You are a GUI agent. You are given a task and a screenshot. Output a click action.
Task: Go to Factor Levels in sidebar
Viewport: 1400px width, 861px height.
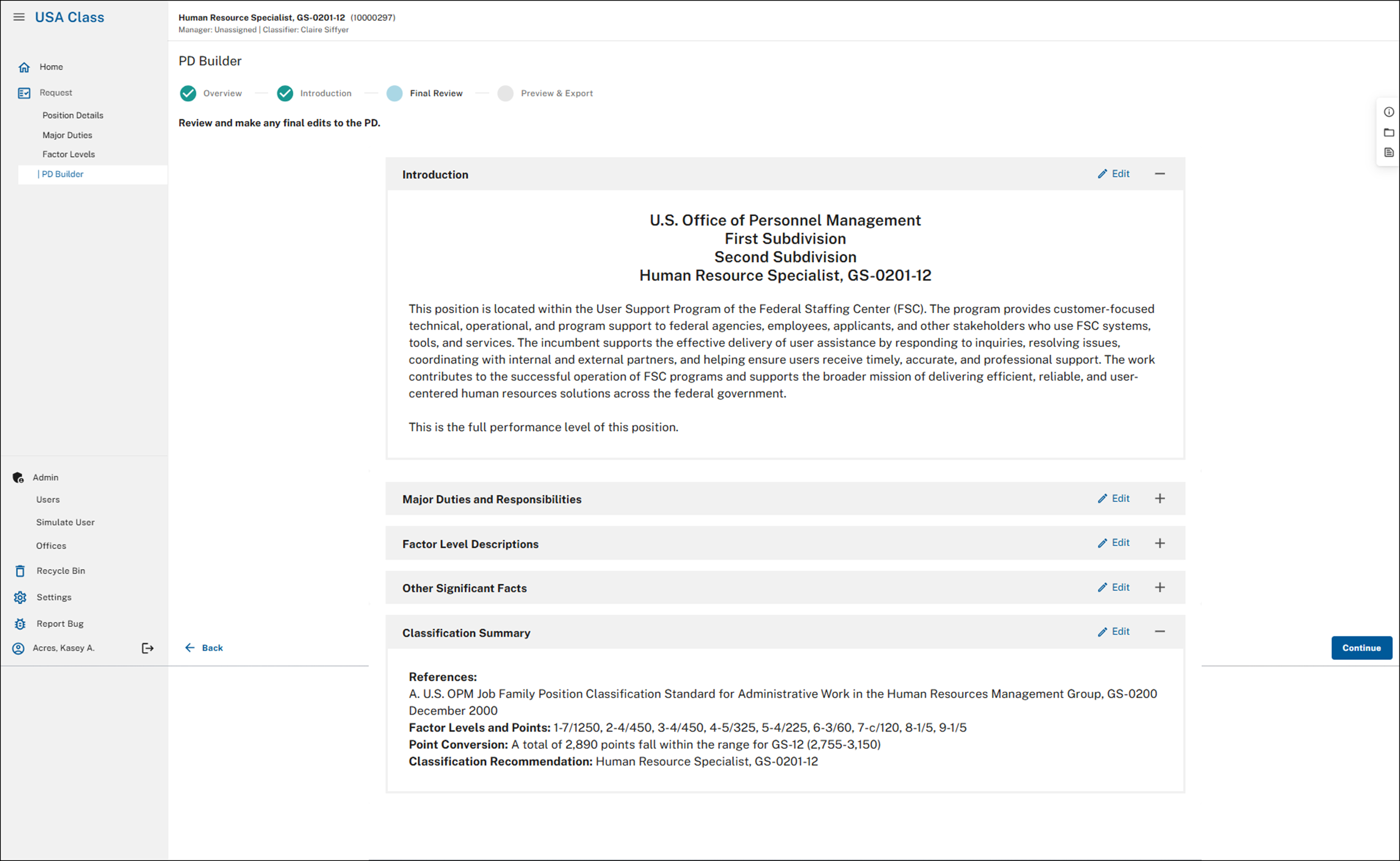(x=68, y=154)
